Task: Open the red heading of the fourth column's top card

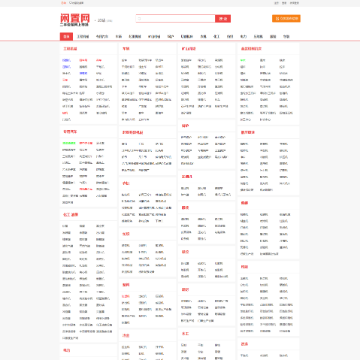Action: (251, 49)
